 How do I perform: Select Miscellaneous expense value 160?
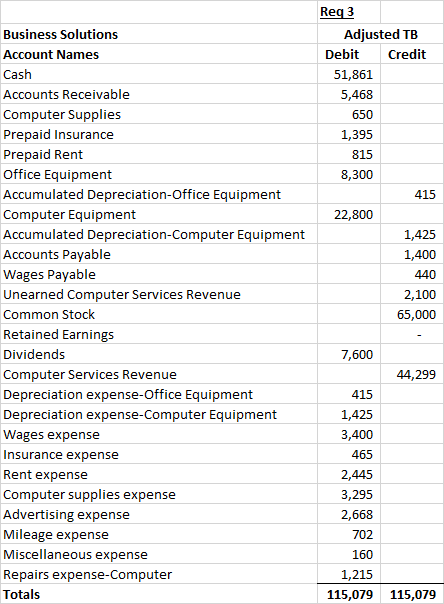[362, 555]
